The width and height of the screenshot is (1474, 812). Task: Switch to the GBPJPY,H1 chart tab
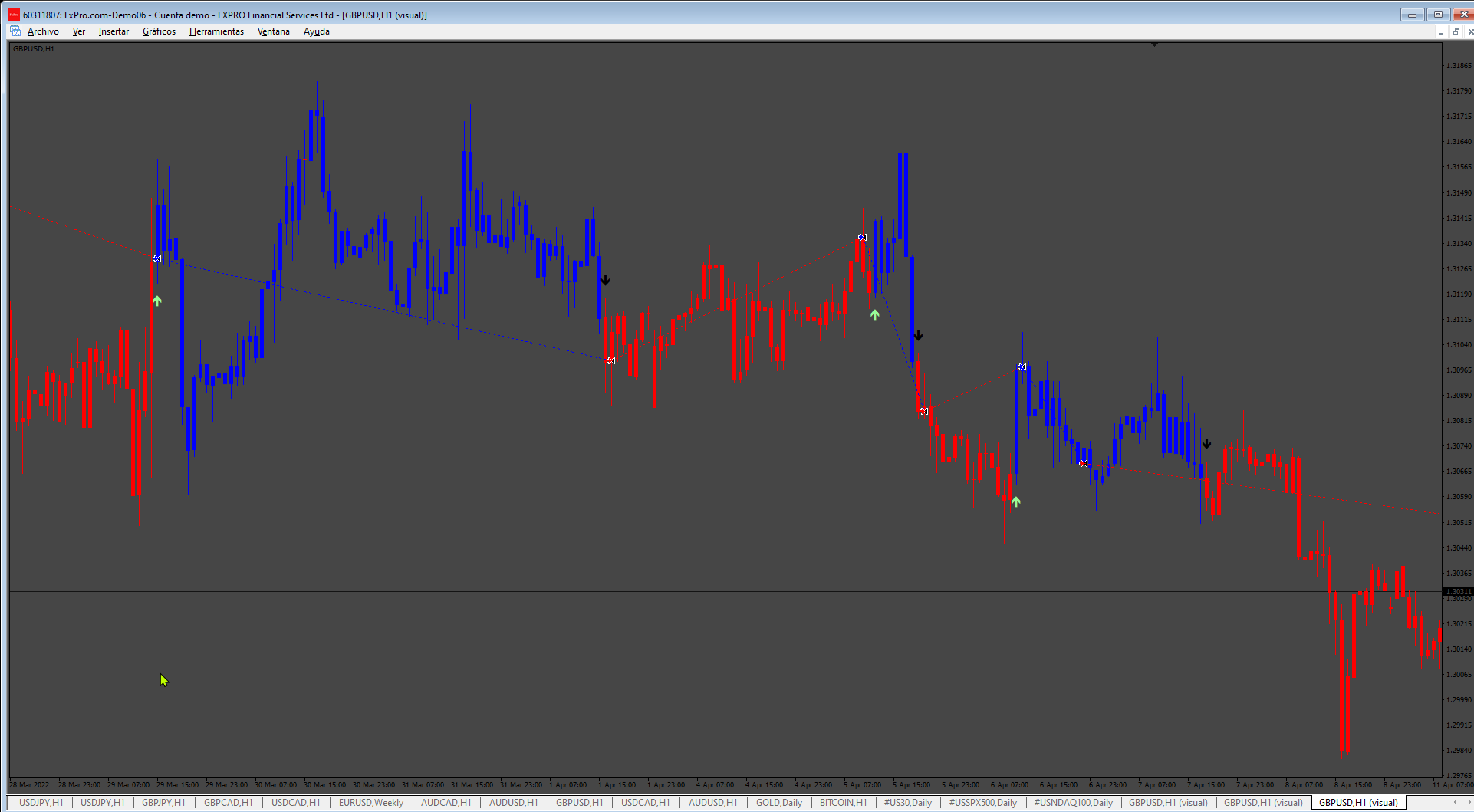point(163,803)
